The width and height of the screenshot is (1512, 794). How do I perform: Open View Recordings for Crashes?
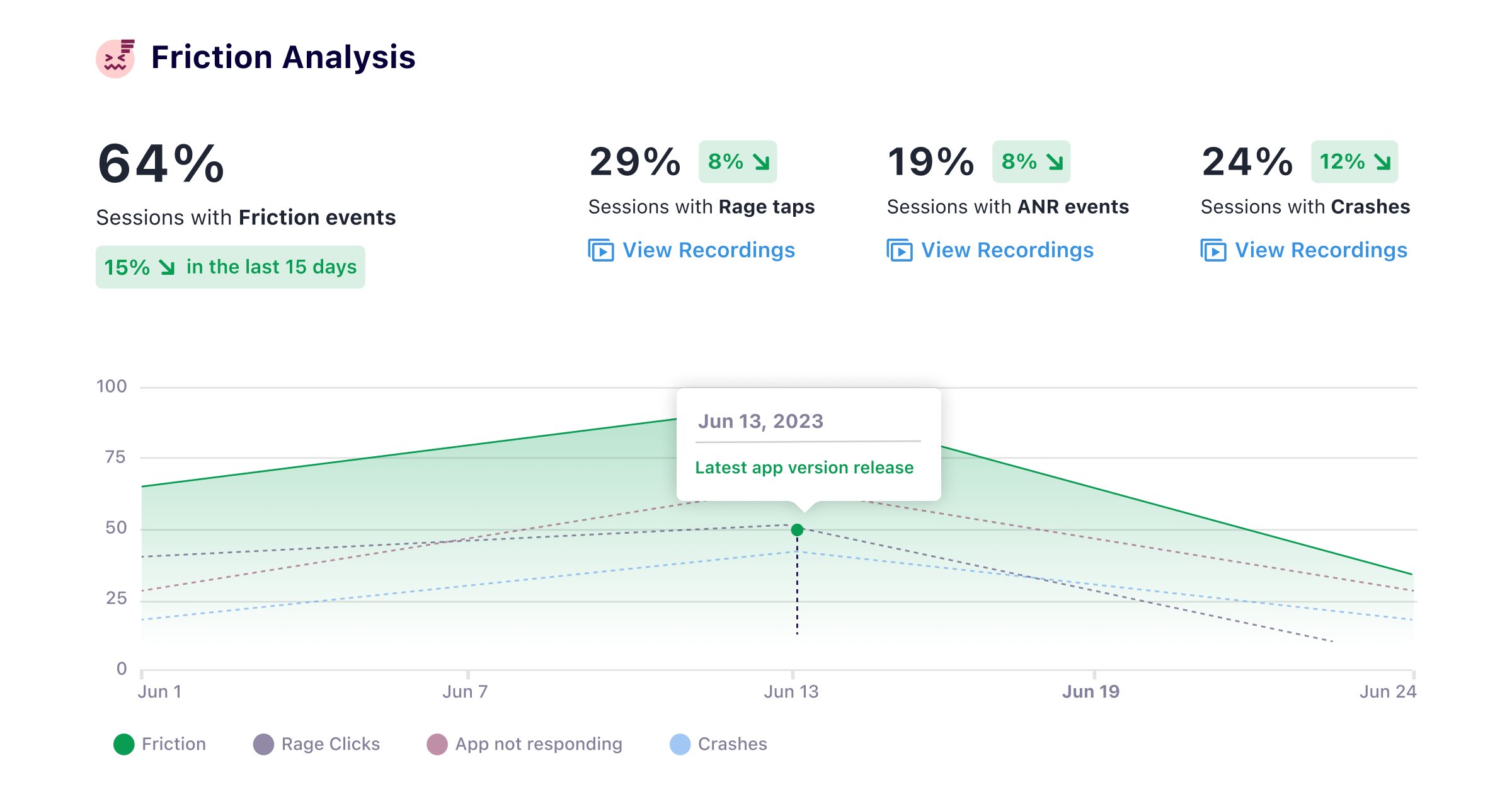coord(1321,250)
